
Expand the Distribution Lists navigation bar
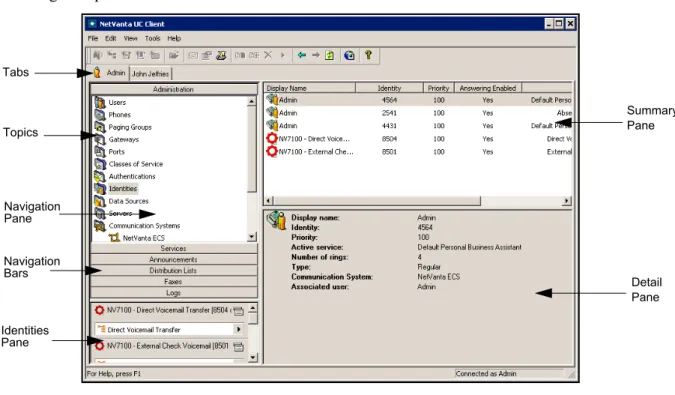[x=173, y=271]
